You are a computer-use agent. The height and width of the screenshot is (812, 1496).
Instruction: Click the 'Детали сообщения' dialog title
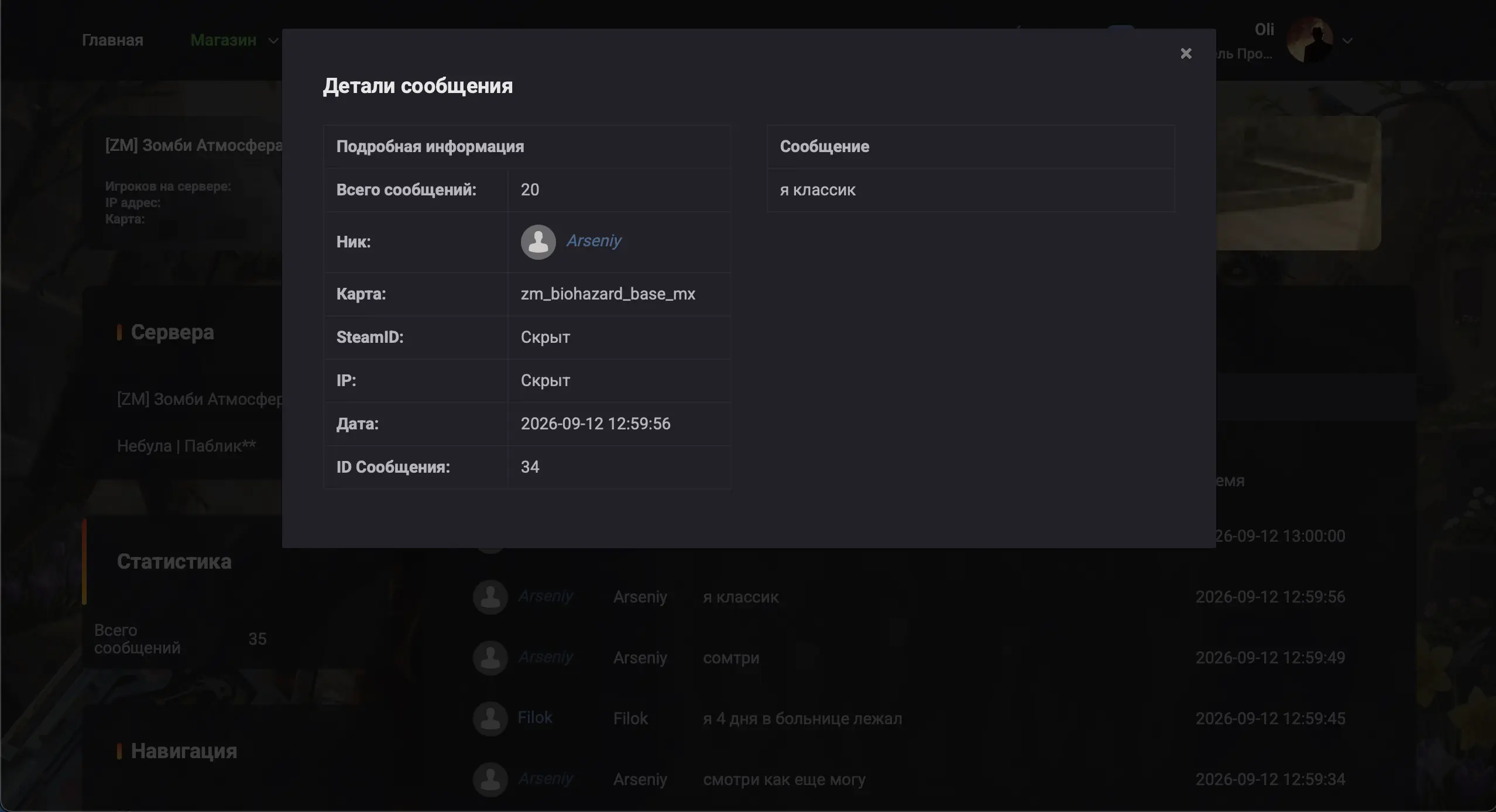418,86
